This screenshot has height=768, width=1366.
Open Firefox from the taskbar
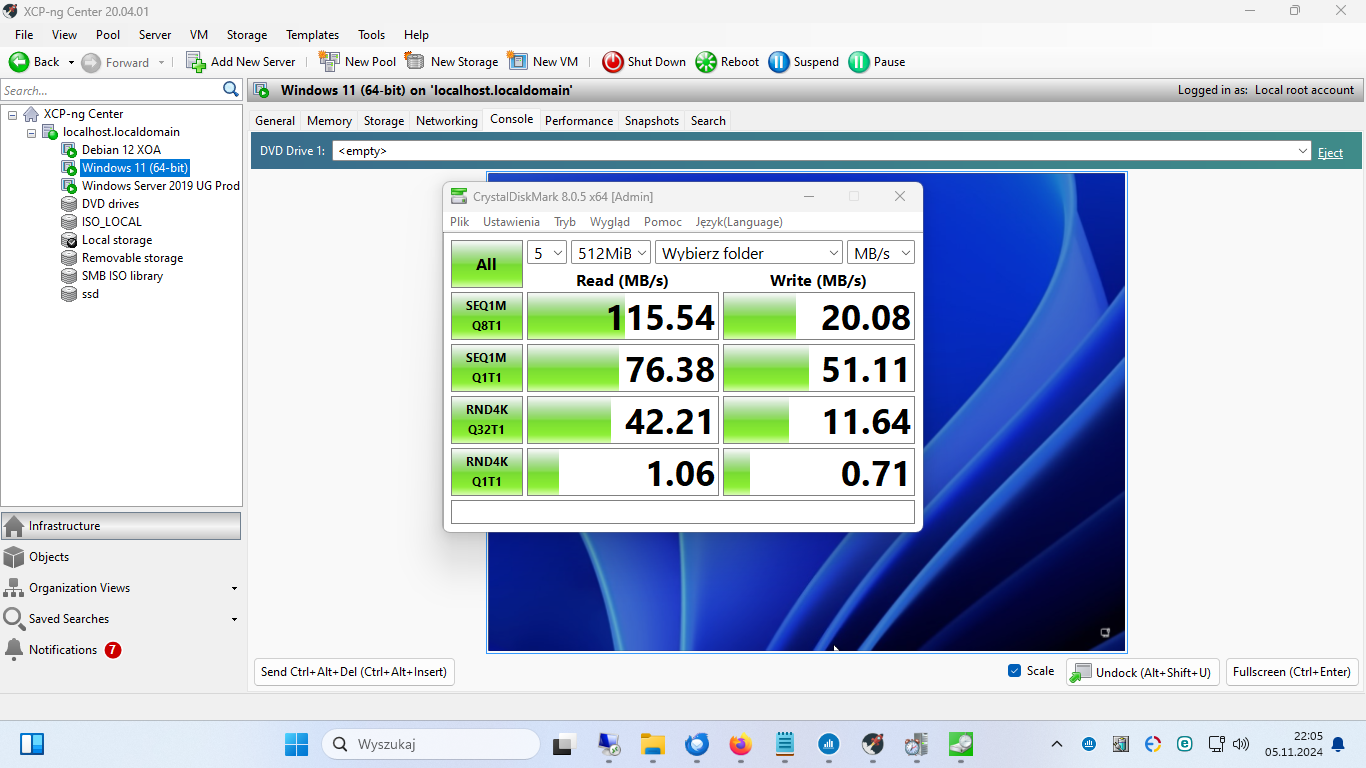click(741, 744)
